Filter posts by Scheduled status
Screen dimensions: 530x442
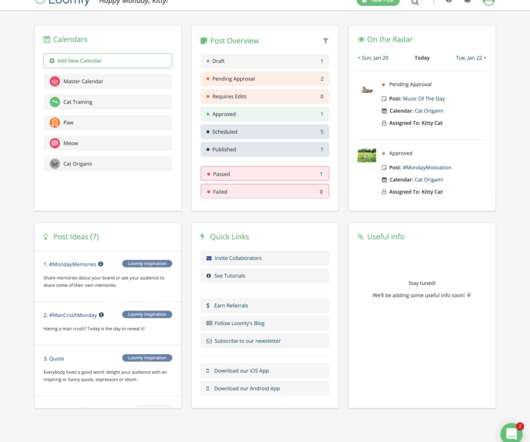pyautogui.click(x=265, y=132)
